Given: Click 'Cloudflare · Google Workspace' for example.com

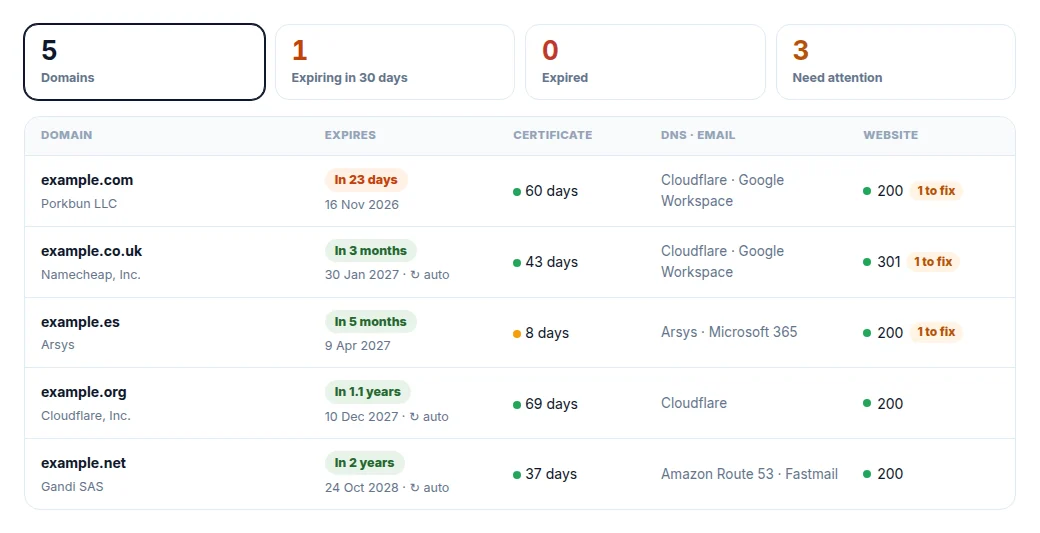Looking at the screenshot, I should (722, 191).
